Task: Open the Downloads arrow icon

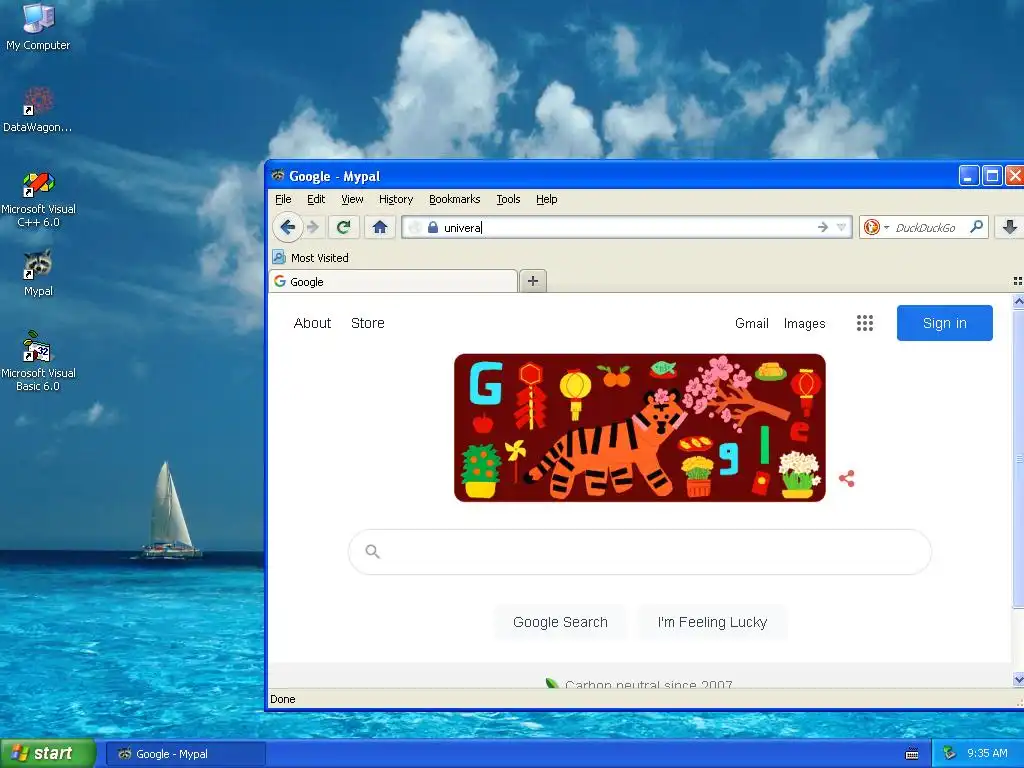Action: [x=1010, y=227]
